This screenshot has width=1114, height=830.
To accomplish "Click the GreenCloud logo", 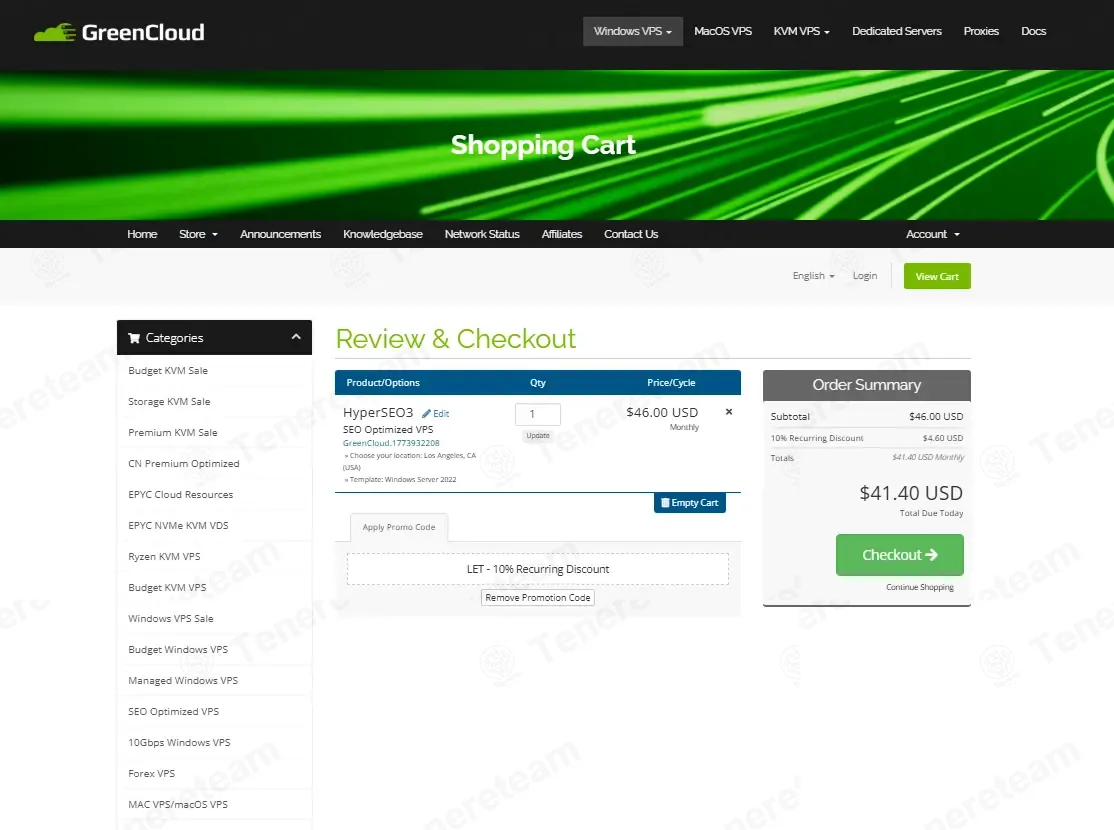I will [x=119, y=32].
